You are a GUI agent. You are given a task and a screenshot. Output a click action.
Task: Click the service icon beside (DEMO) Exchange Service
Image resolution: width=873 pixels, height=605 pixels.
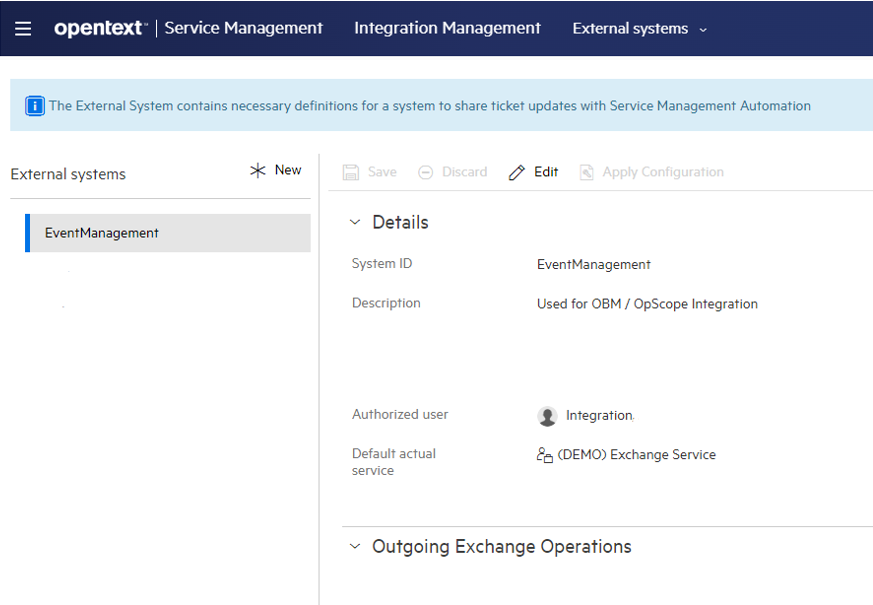pyautogui.click(x=545, y=454)
